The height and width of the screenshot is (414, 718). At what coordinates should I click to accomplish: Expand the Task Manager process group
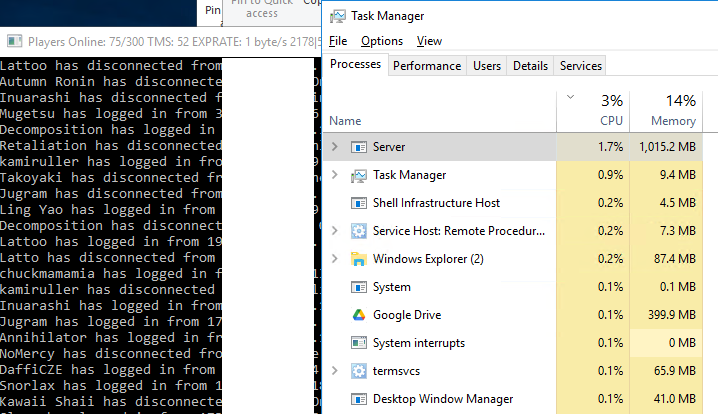(x=335, y=174)
